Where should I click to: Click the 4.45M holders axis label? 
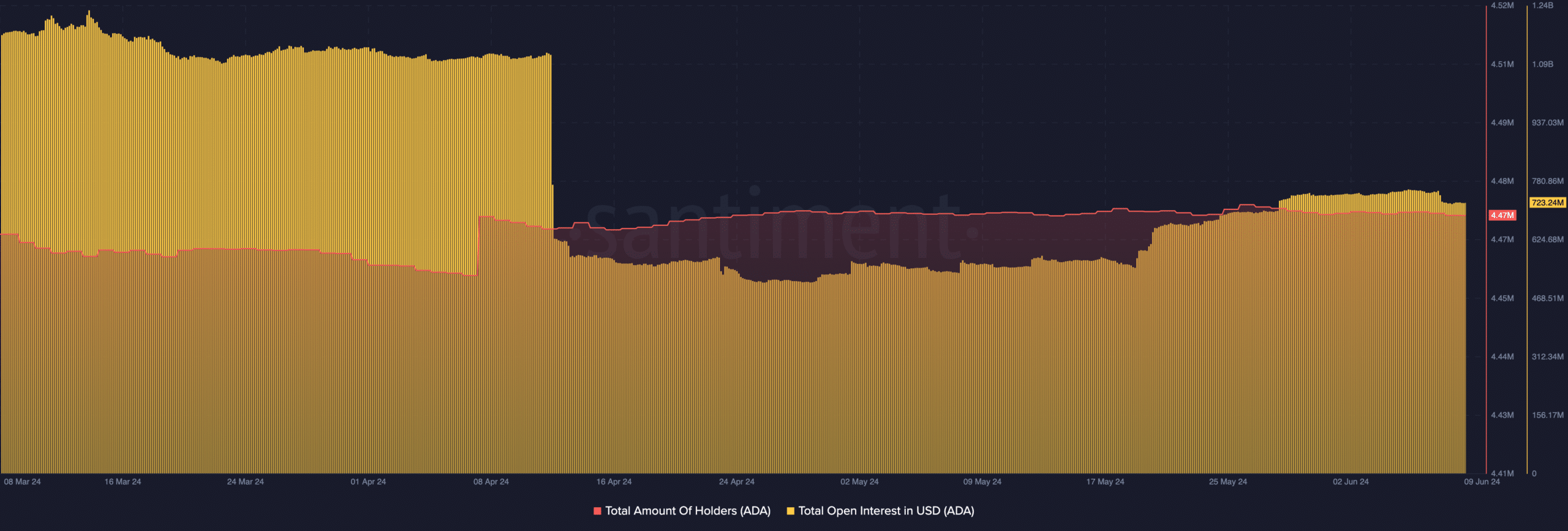coord(1502,298)
